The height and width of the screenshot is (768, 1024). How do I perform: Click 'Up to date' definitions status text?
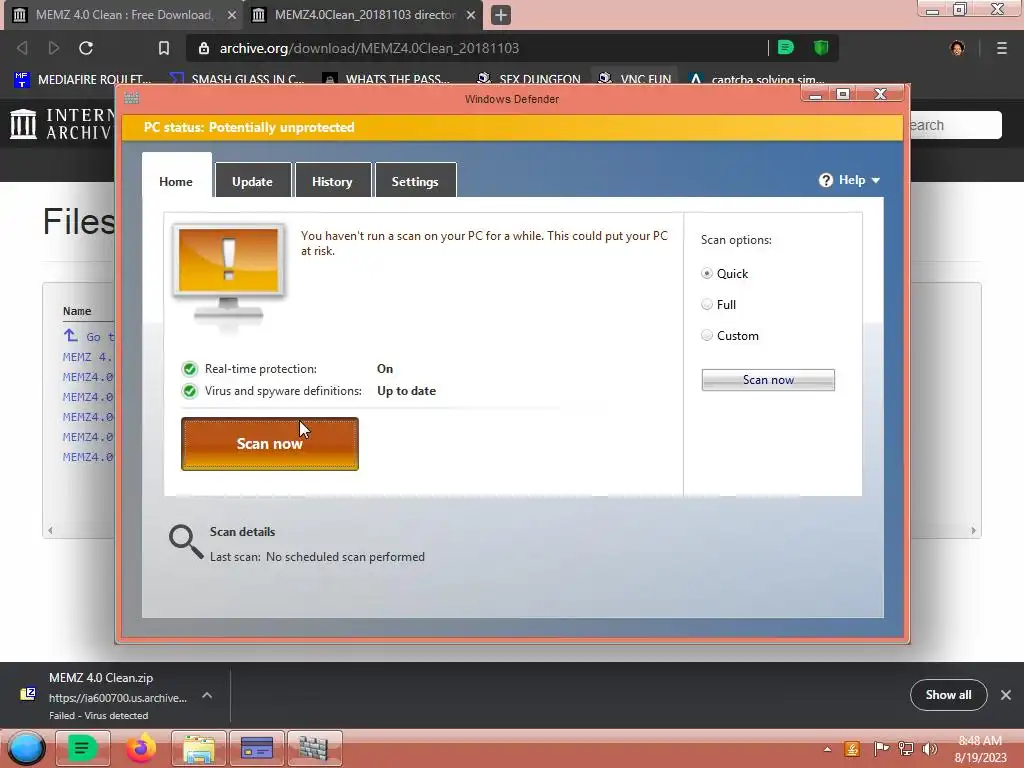tap(406, 391)
